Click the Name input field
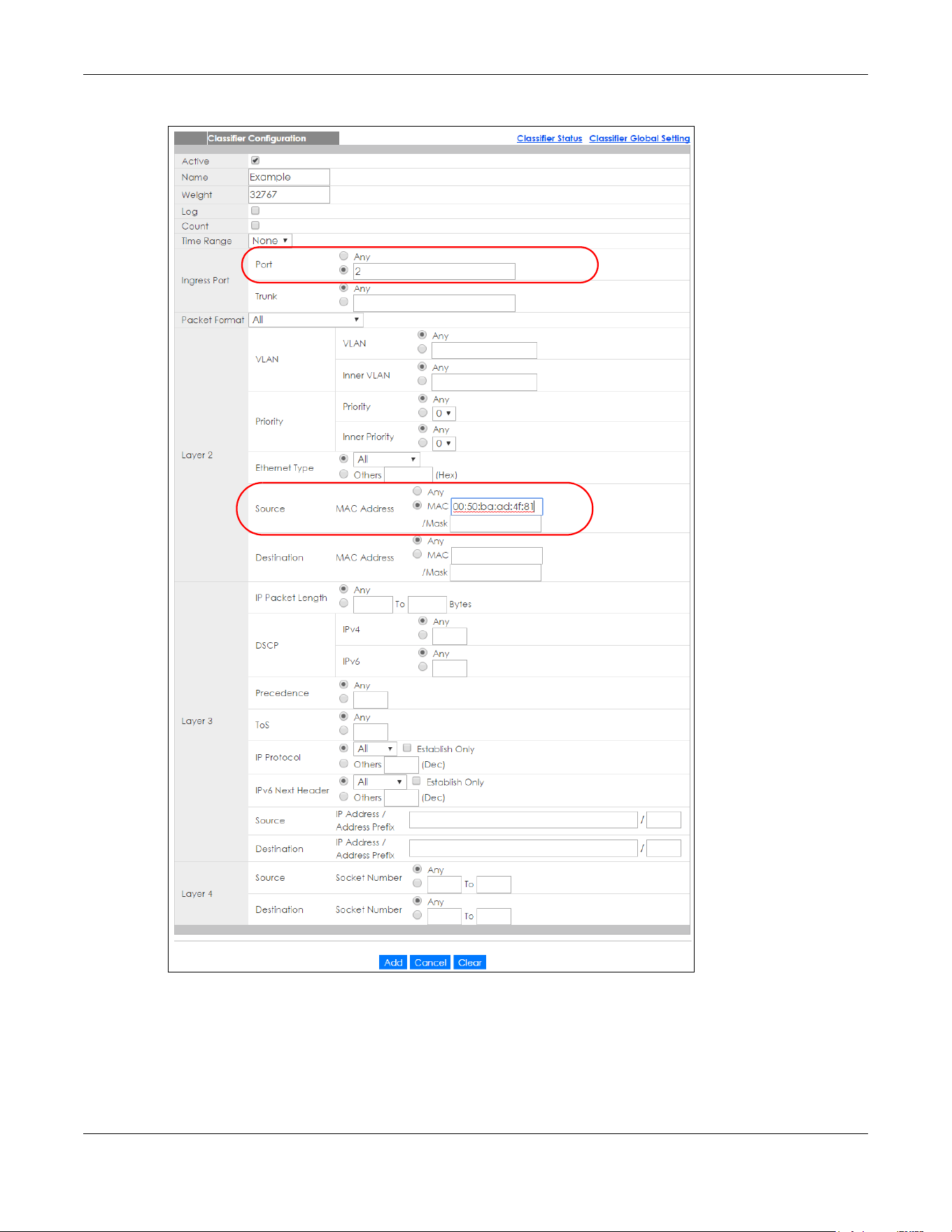The image size is (952, 1232). [x=289, y=177]
